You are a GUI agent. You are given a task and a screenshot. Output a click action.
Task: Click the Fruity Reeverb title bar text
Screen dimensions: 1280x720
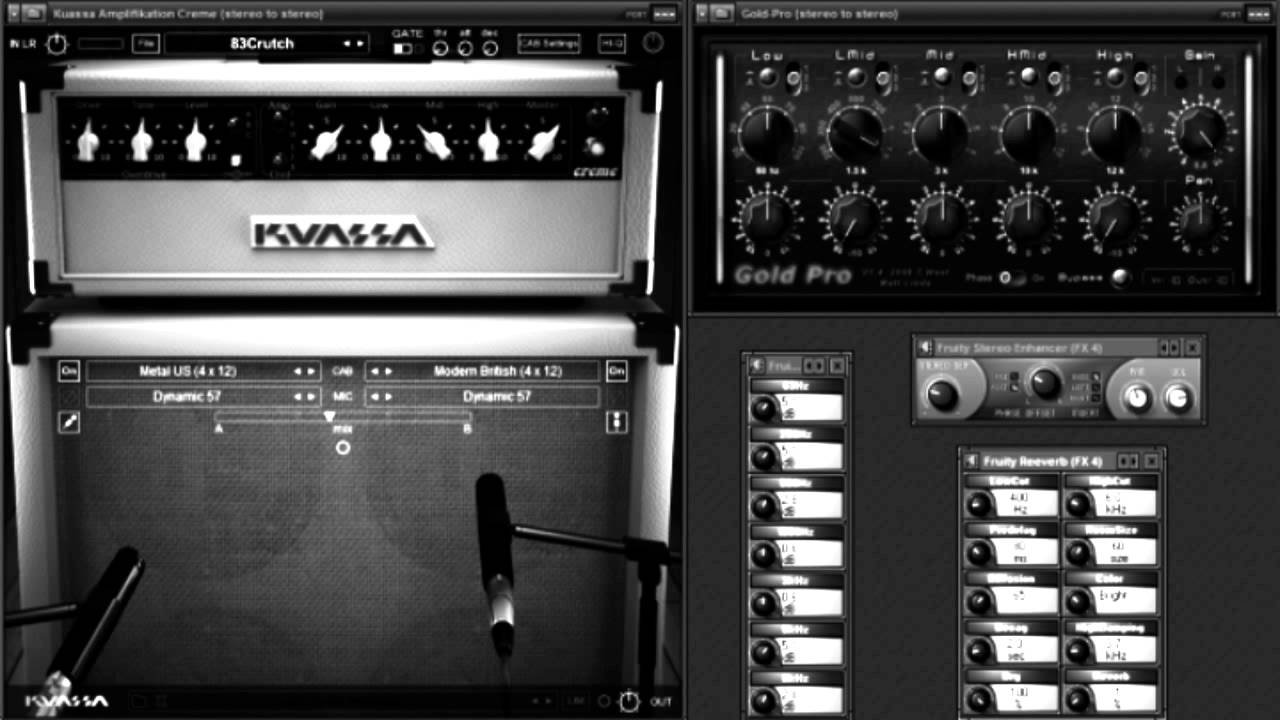pyautogui.click(x=1042, y=461)
